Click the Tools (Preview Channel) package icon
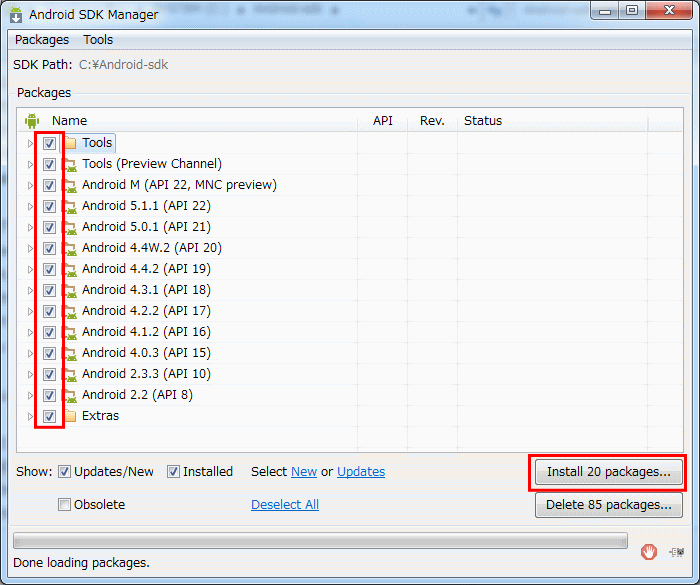The image size is (700, 585). tap(71, 164)
